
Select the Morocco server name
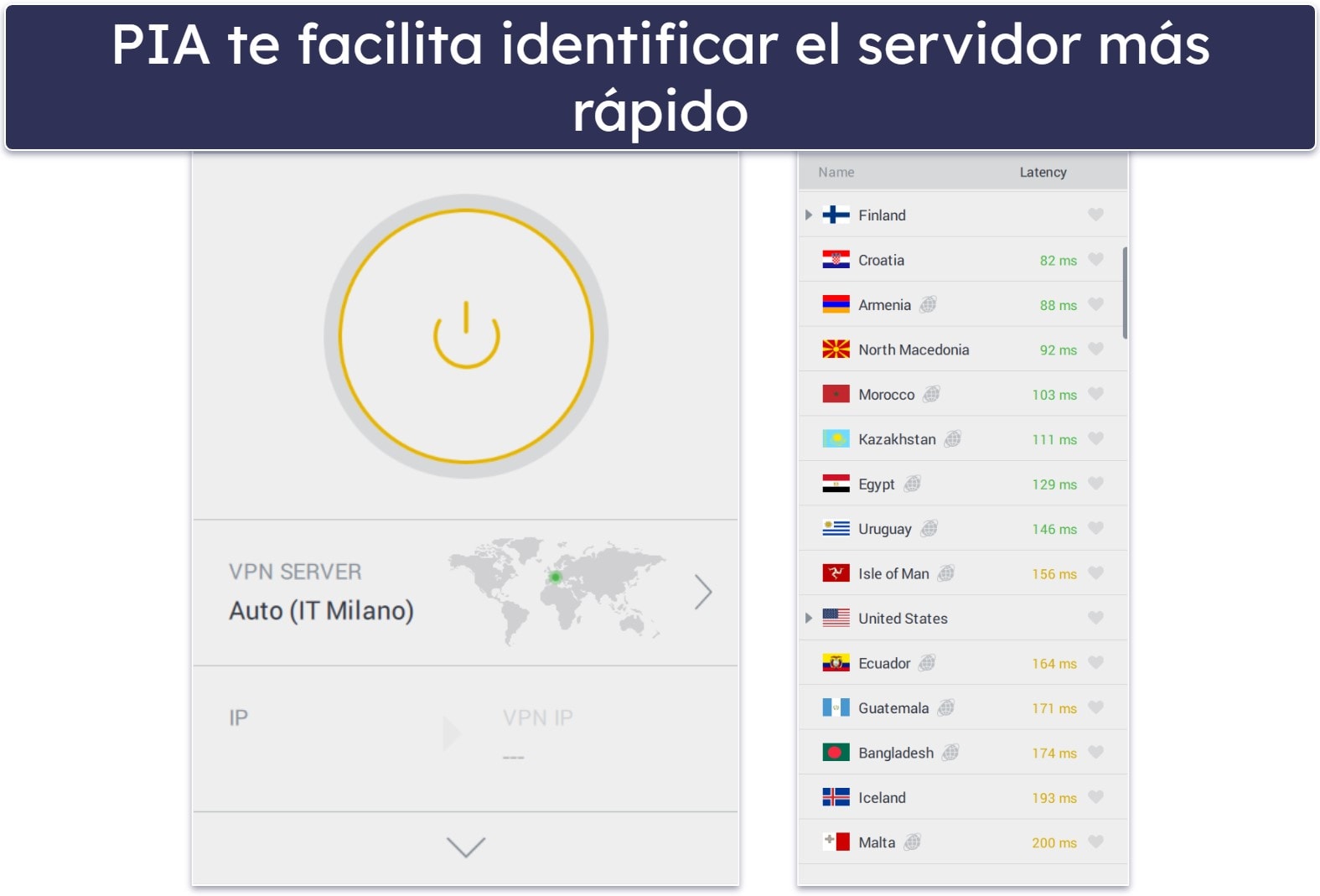pyautogui.click(x=887, y=395)
